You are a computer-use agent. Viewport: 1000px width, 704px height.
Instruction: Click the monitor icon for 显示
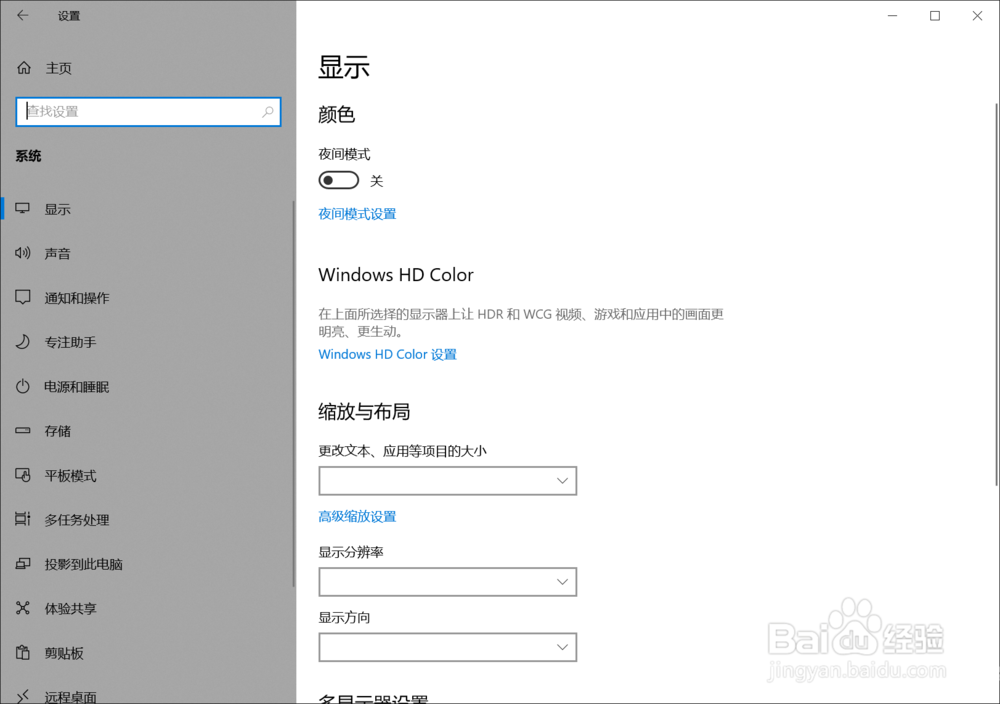click(x=23, y=209)
